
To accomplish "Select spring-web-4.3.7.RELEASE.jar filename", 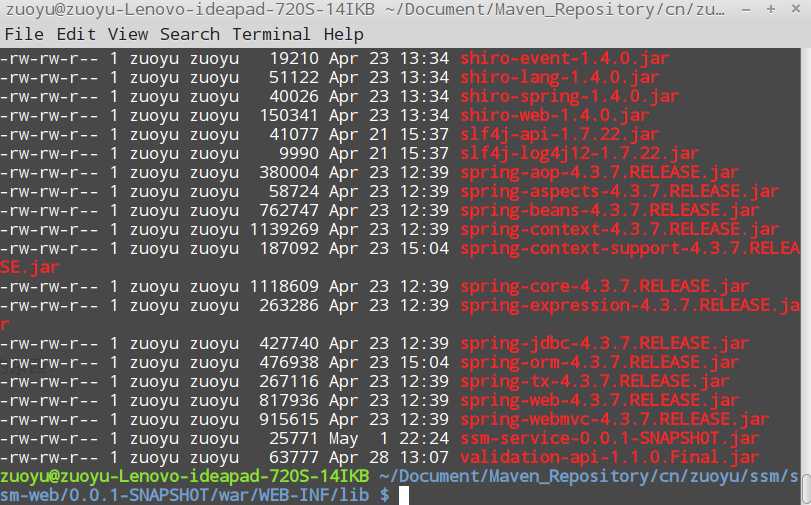I will click(x=599, y=400).
